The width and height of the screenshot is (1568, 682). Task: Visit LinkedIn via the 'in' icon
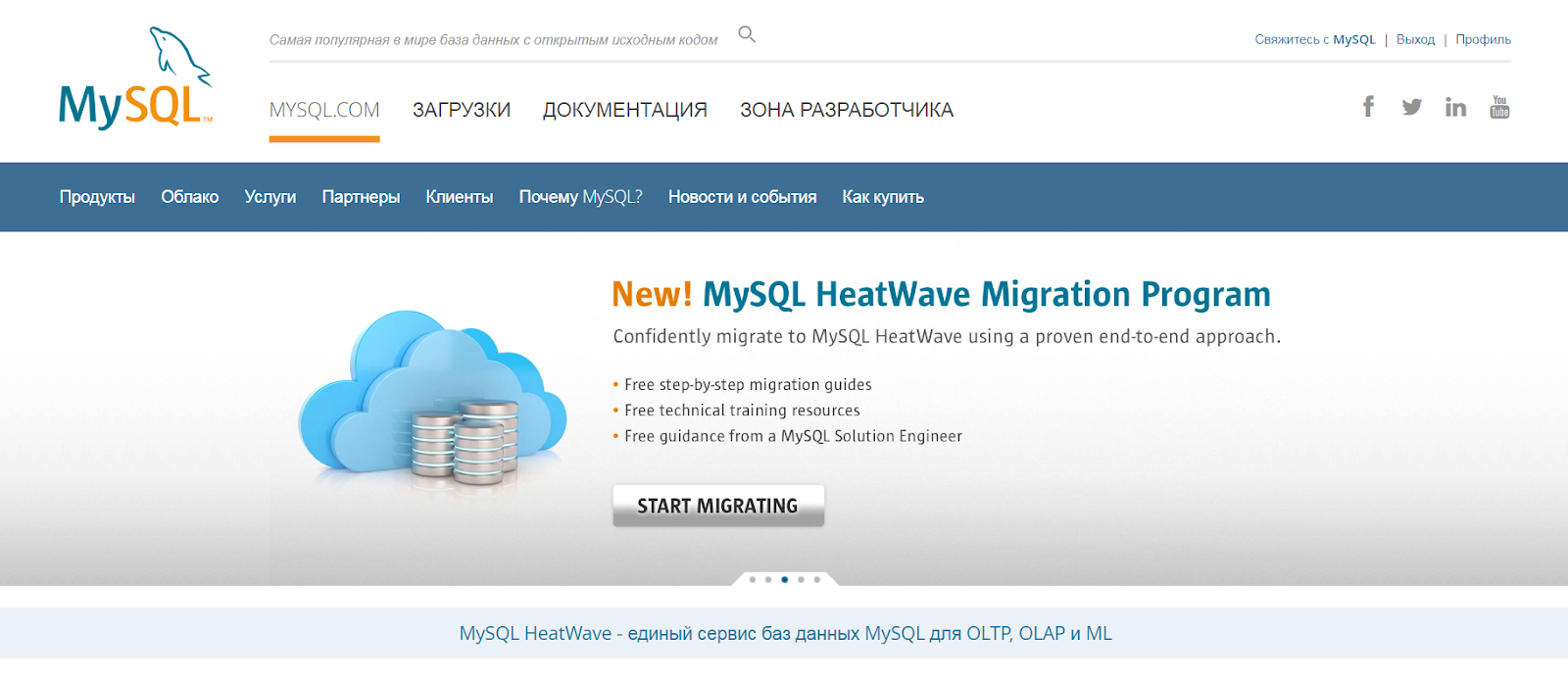(1455, 107)
